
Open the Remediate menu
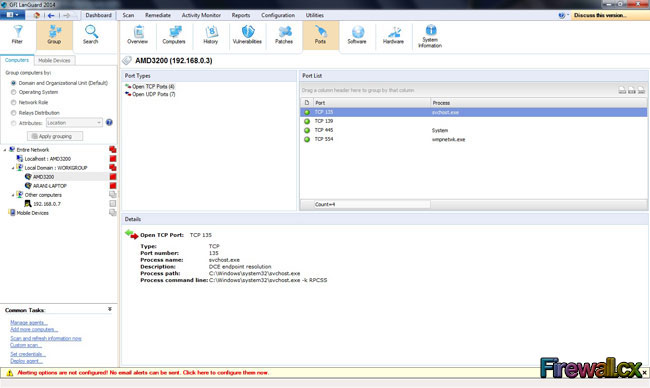pyautogui.click(x=158, y=15)
